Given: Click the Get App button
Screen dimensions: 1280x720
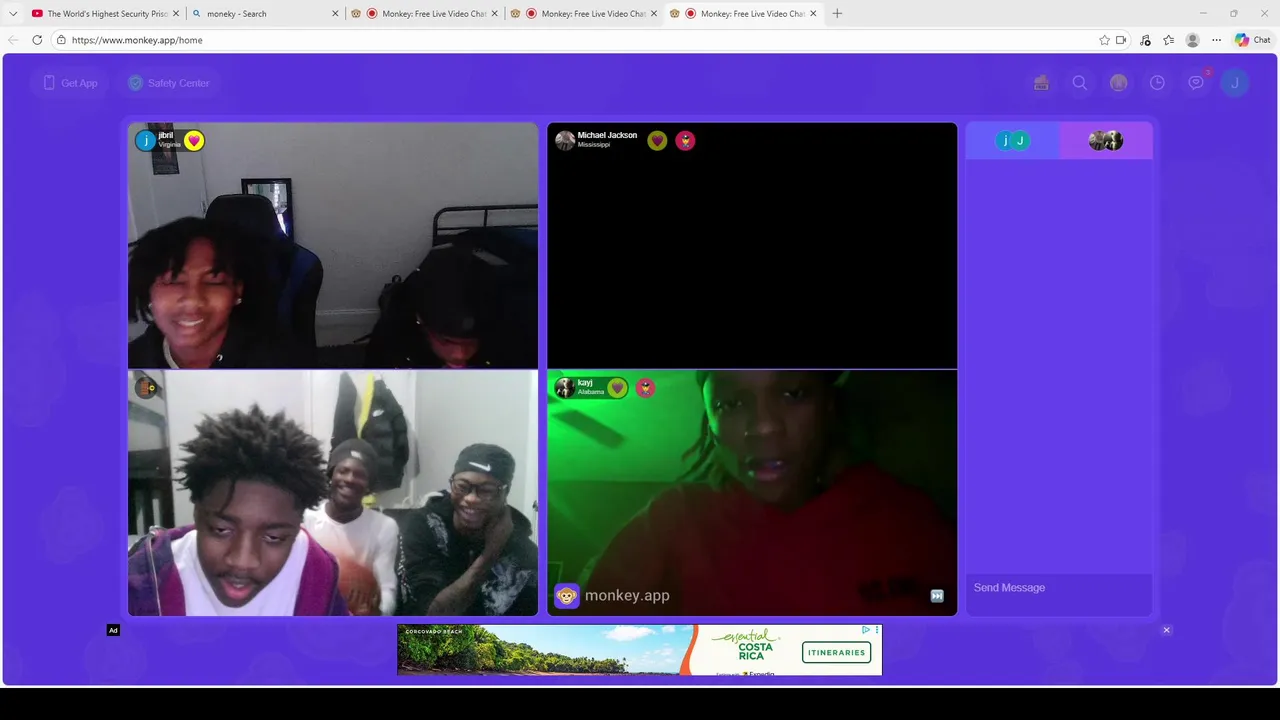Looking at the screenshot, I should 70,83.
